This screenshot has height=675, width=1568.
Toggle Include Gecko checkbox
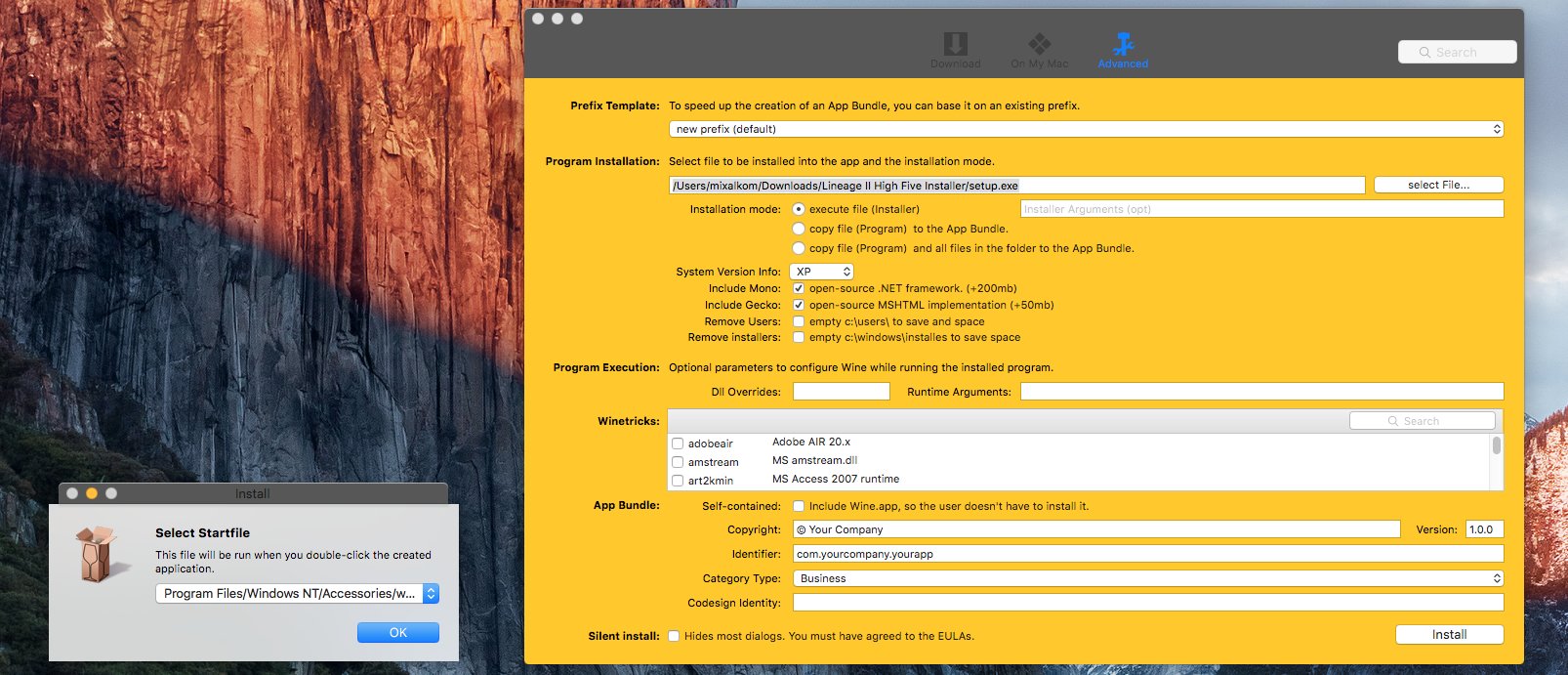tap(799, 305)
